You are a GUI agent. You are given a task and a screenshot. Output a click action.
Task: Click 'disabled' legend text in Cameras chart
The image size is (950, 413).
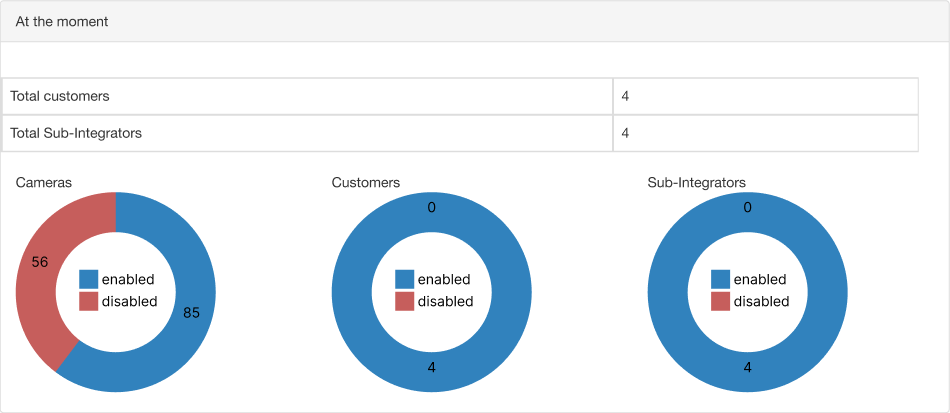coord(130,301)
